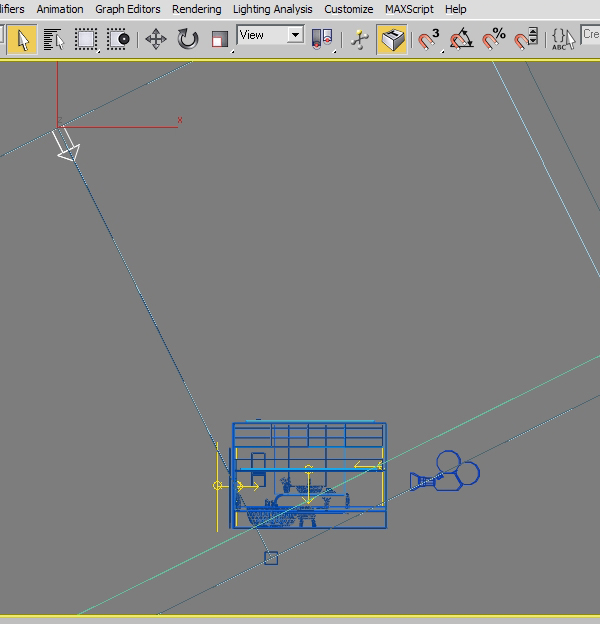This screenshot has height=624, width=600.
Task: Toggle the Angle Snap magnet
Action: click(x=461, y=39)
